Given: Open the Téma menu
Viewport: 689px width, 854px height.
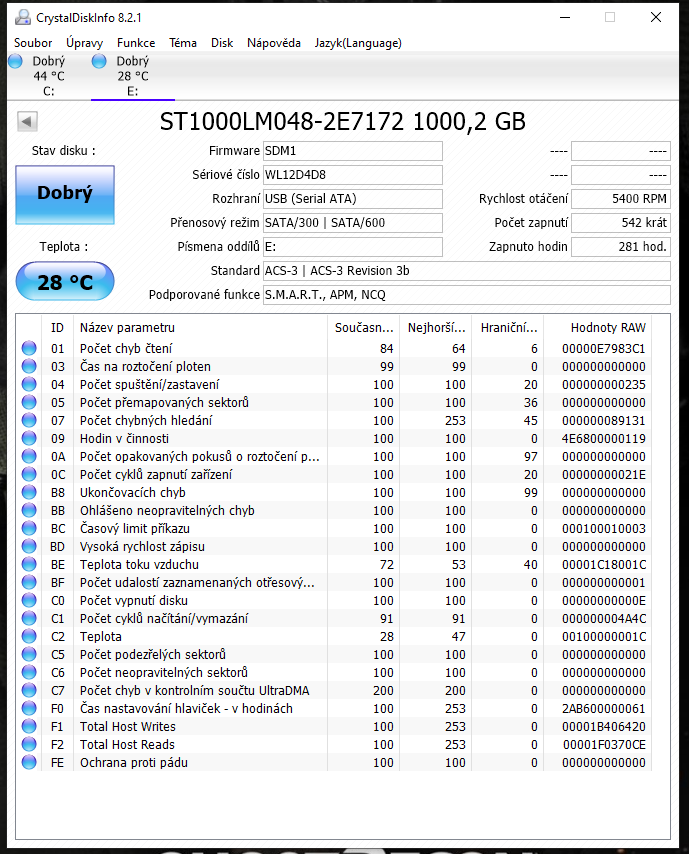Looking at the screenshot, I should pos(182,43).
